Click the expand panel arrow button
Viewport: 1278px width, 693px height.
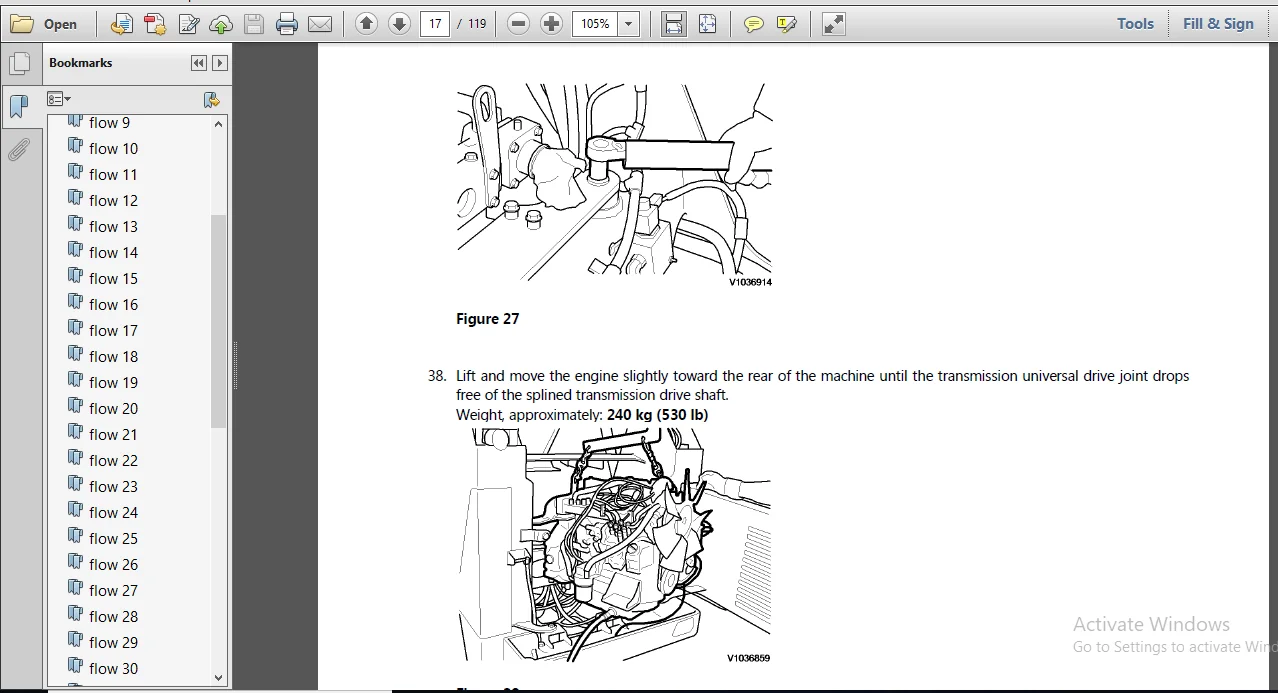point(220,63)
